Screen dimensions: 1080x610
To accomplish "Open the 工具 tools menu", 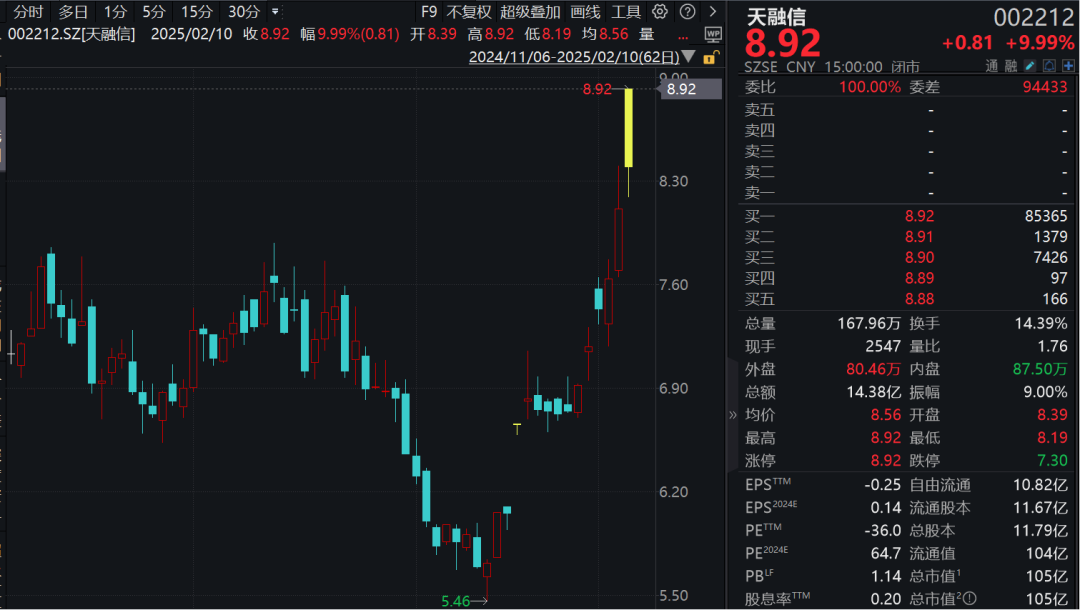I will [626, 12].
